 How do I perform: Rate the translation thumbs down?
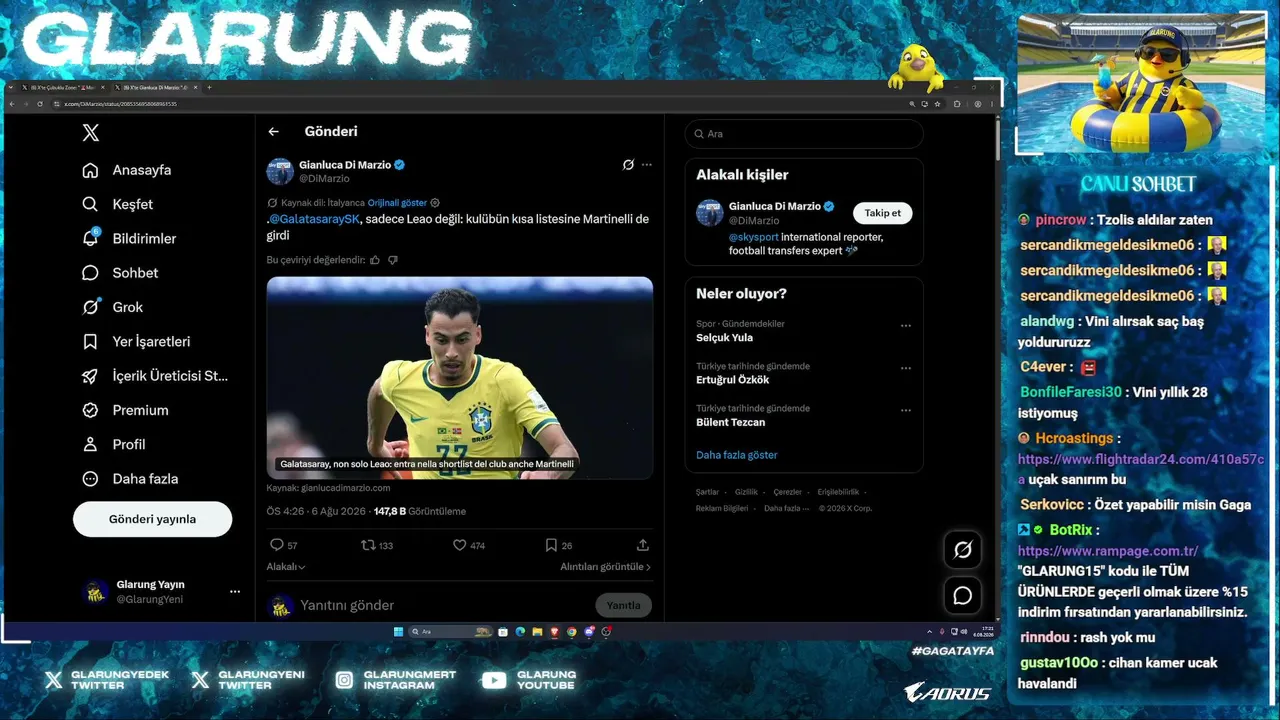(393, 260)
